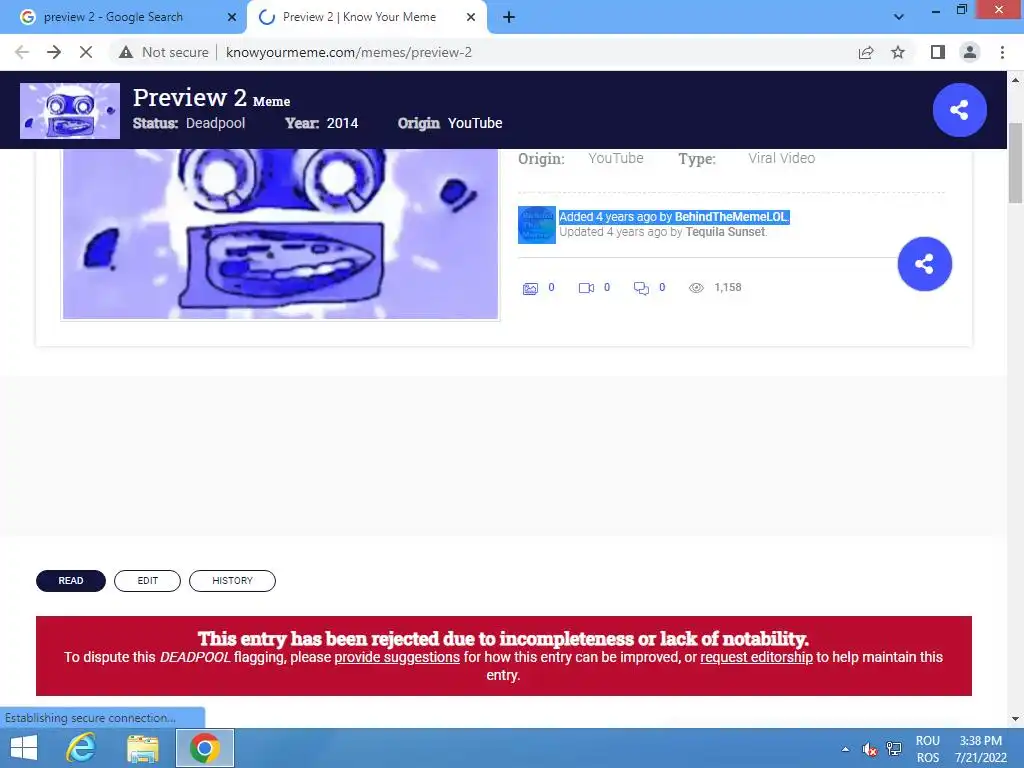Click the 1,158 views count
This screenshot has width=1024, height=768.
click(x=728, y=287)
